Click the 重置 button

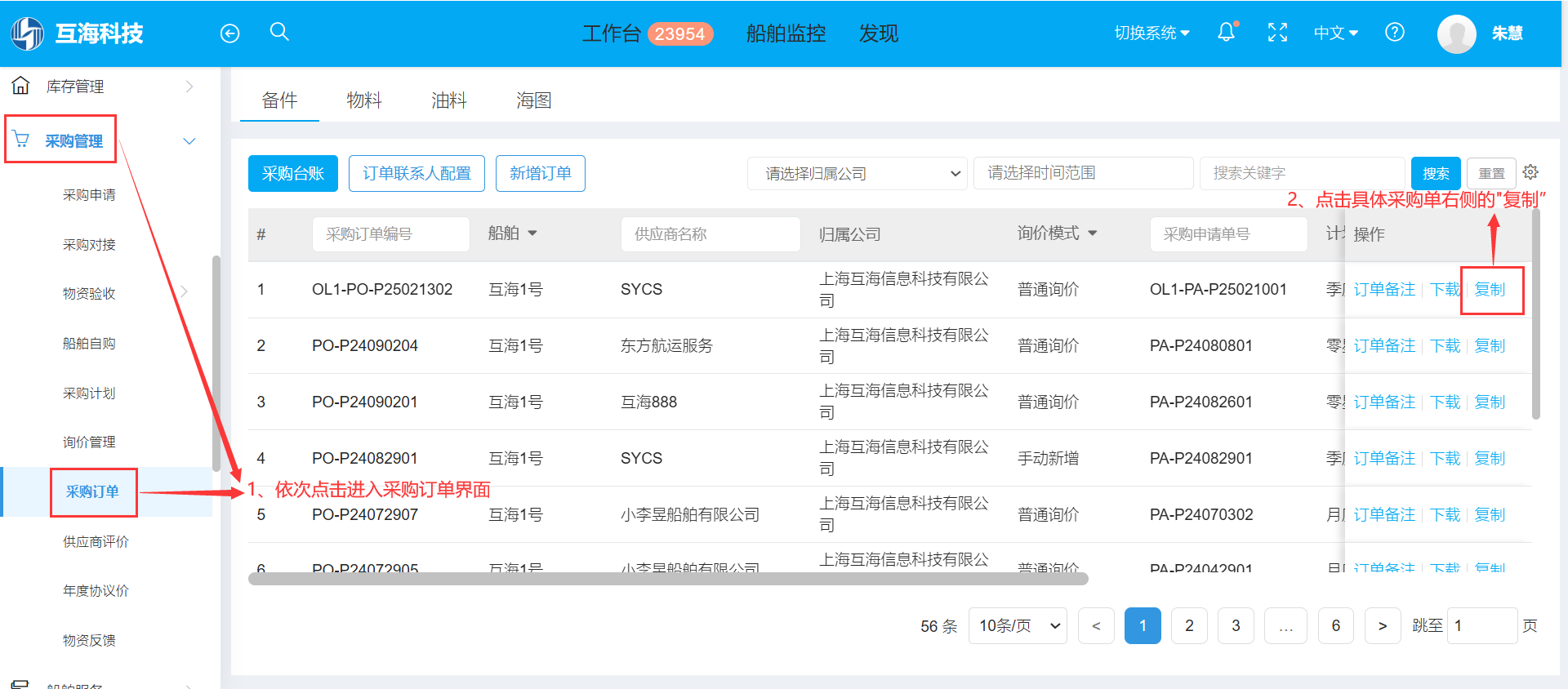click(1491, 174)
